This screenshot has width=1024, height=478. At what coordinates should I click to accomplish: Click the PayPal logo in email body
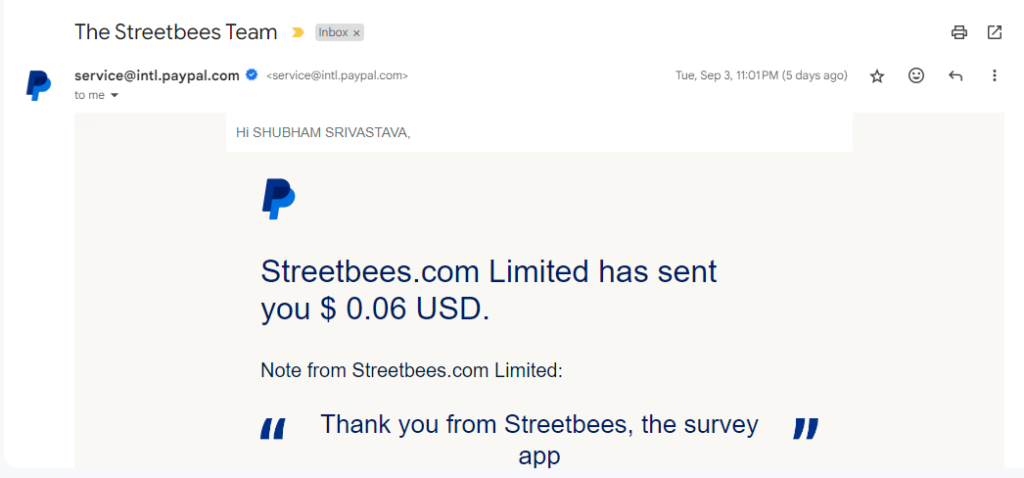(x=278, y=199)
